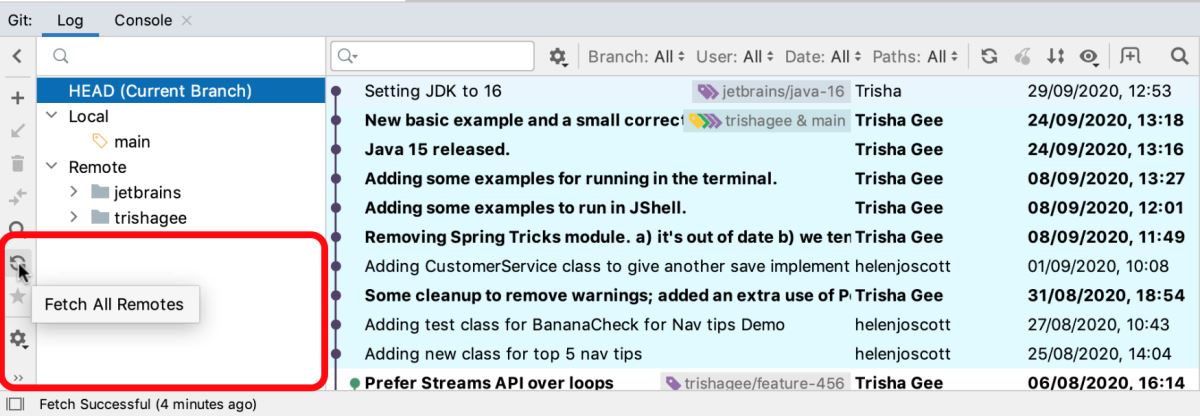Toggle the IntelliSort sorting arrows

pos(1055,57)
